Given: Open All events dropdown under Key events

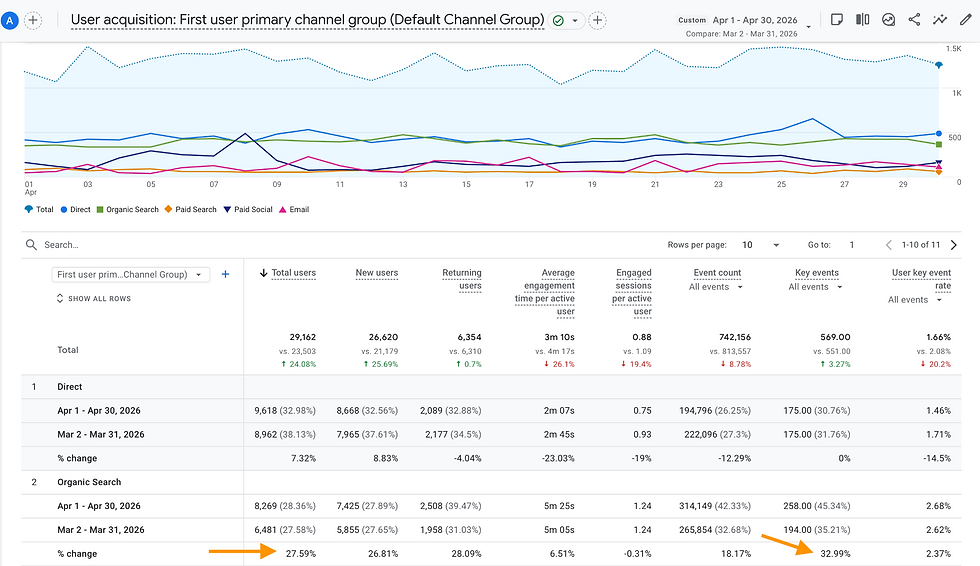Looking at the screenshot, I should pos(816,287).
